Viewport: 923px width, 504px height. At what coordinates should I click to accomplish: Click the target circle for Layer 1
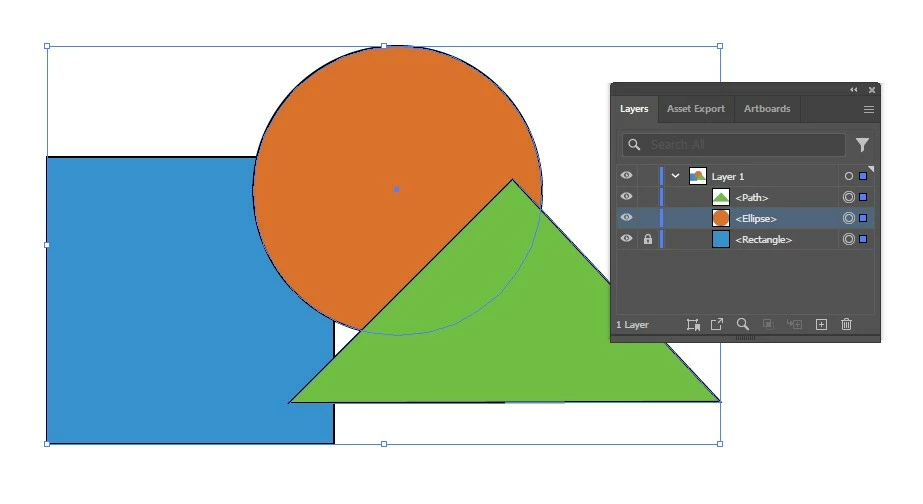click(x=848, y=176)
